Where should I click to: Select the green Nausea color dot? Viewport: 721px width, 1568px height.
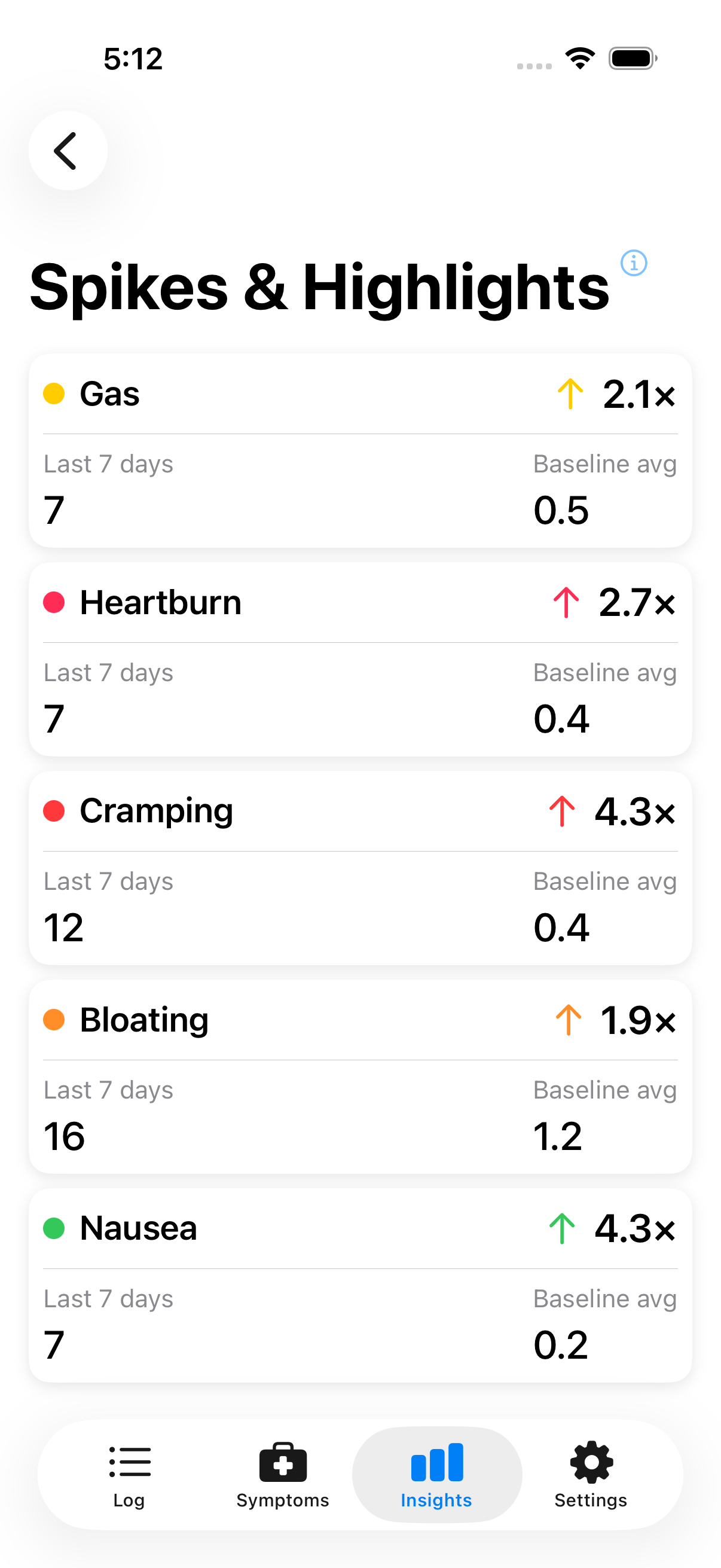pyautogui.click(x=54, y=1228)
